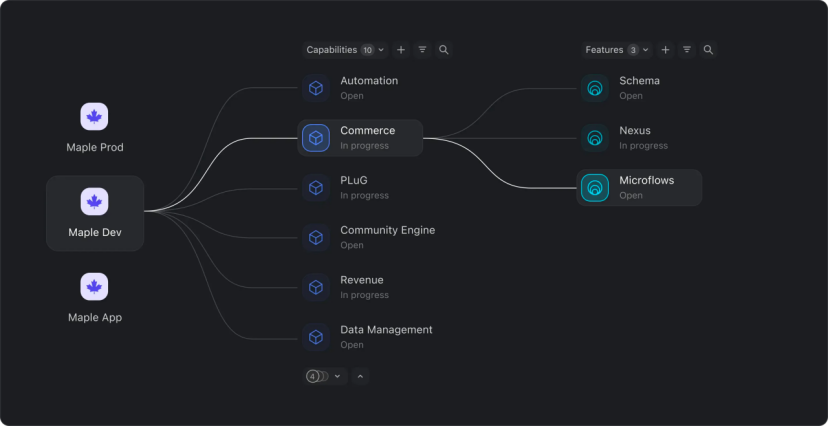This screenshot has width=828, height=426.
Task: Add a new feature with plus icon
Action: (665, 50)
